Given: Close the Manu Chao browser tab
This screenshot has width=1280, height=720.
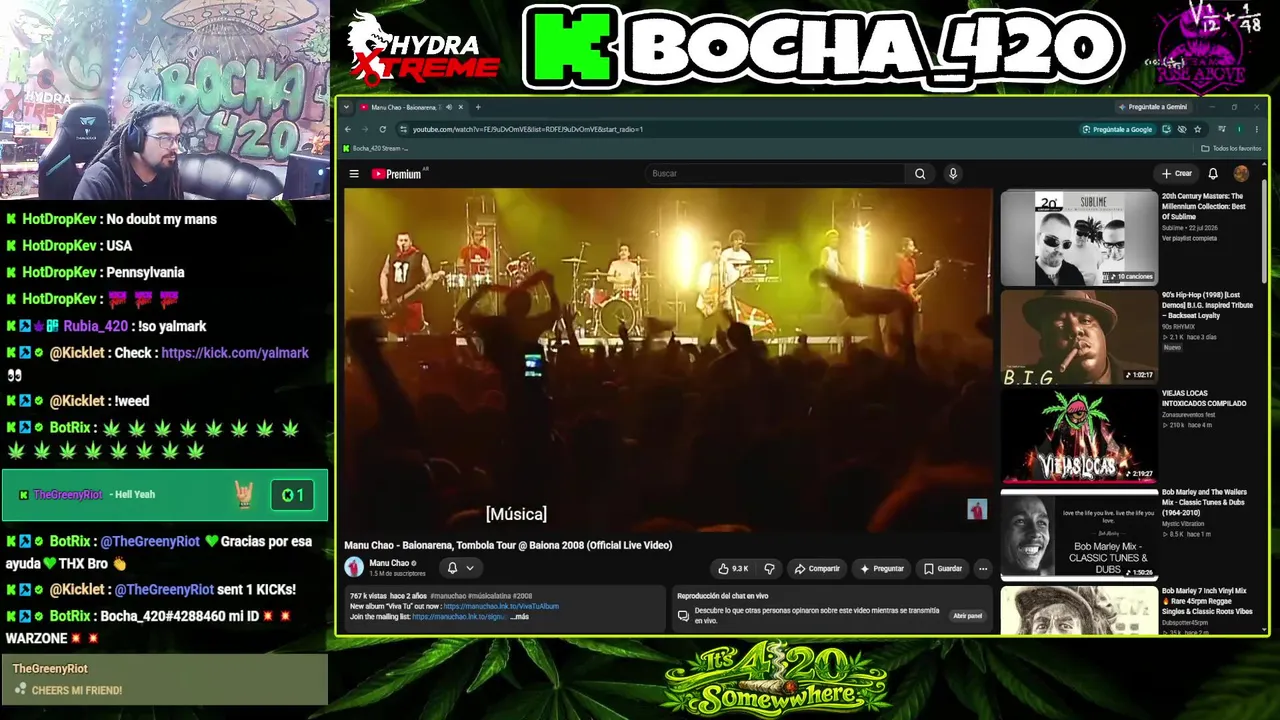Looking at the screenshot, I should pos(461,107).
